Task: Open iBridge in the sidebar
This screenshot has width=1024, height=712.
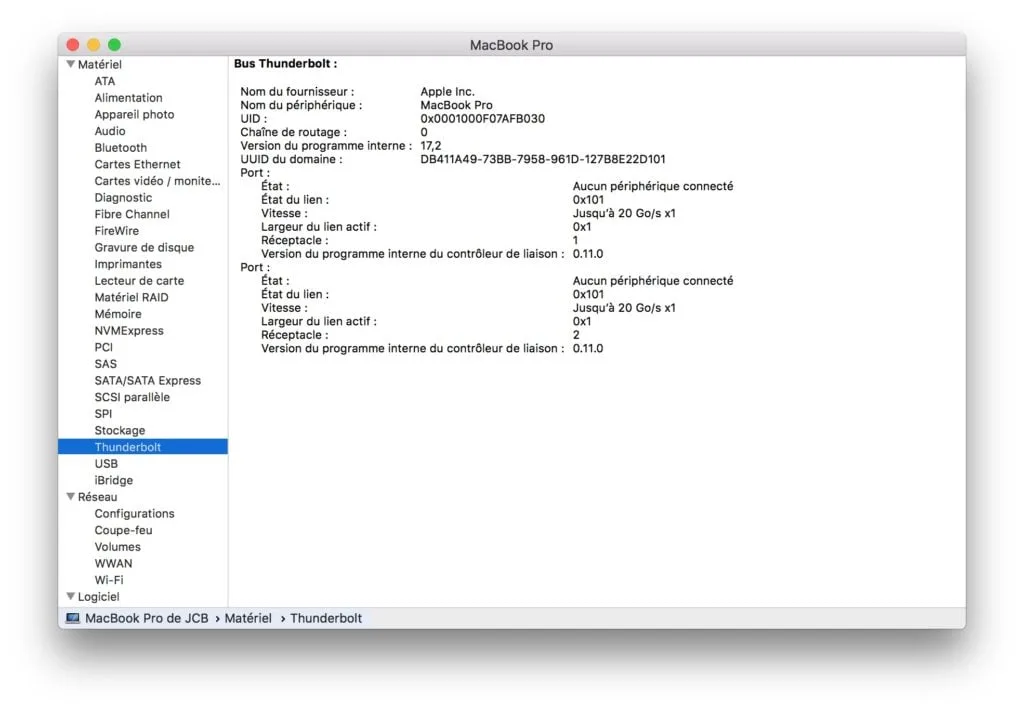Action: pos(114,481)
